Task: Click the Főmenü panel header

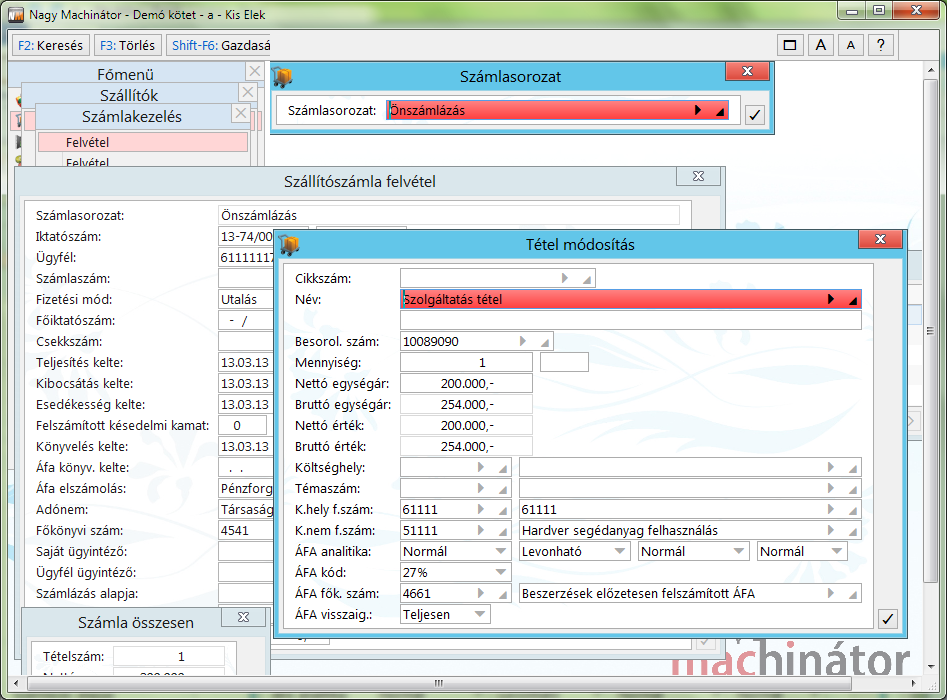Action: point(126,74)
